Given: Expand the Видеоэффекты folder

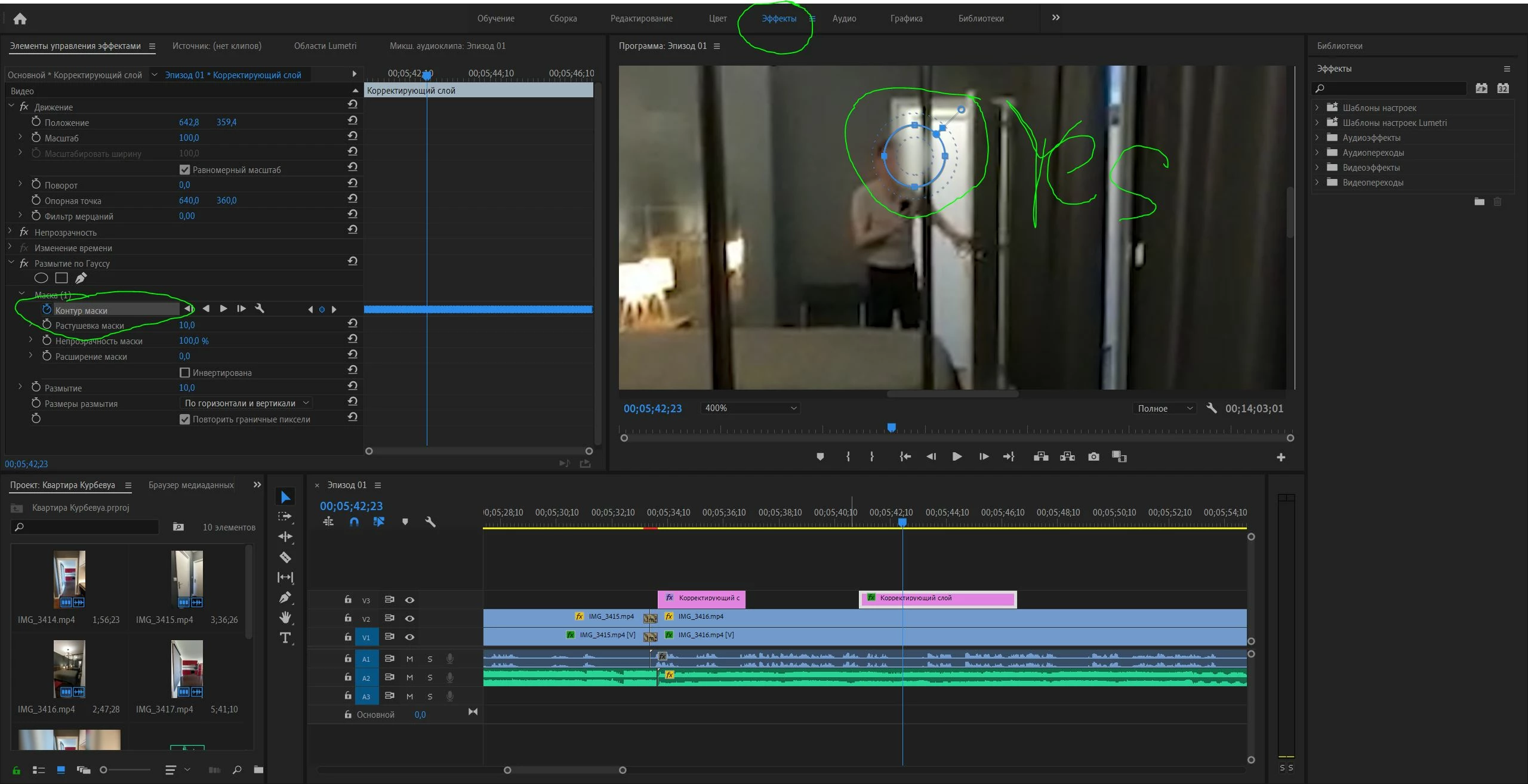Looking at the screenshot, I should (x=1317, y=168).
